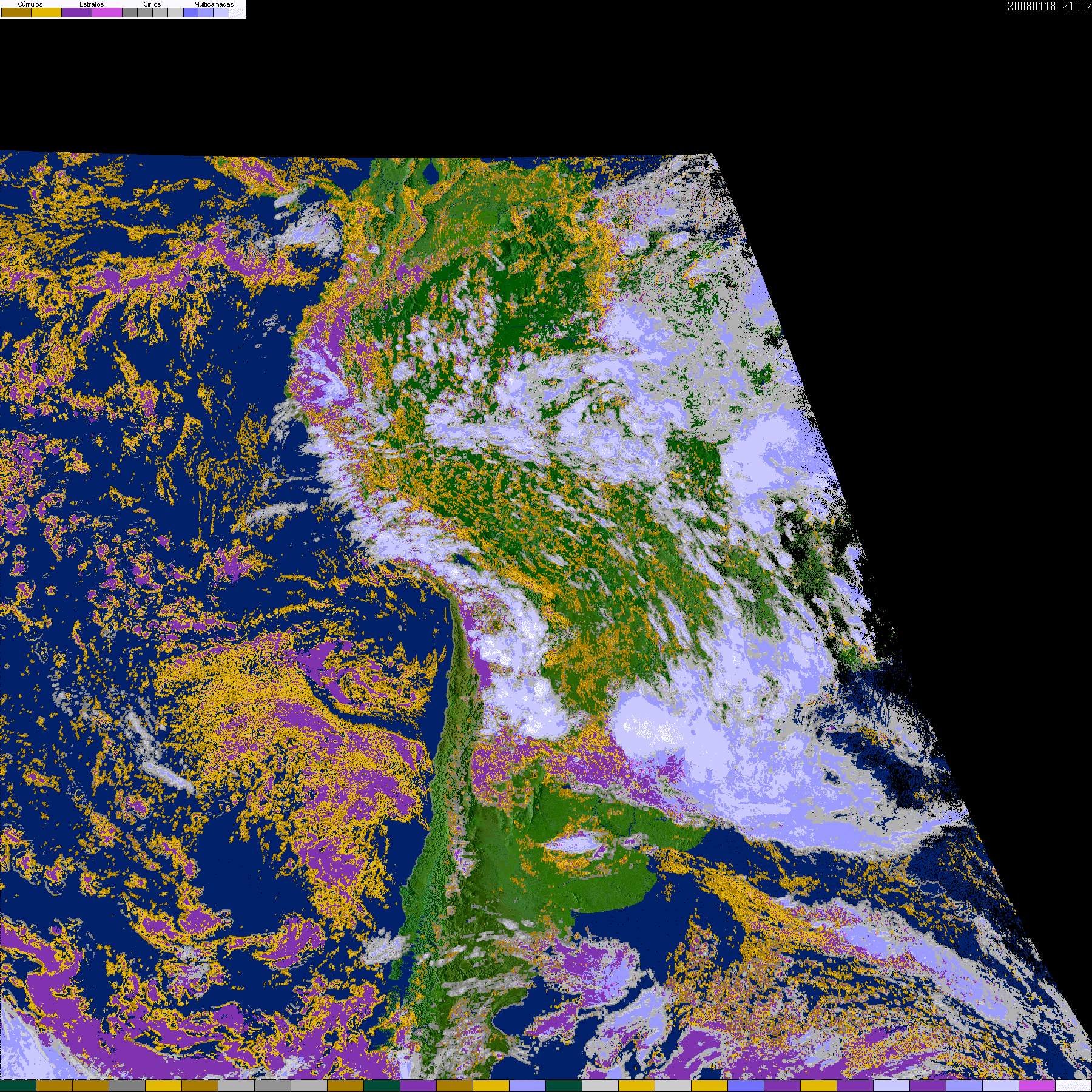Click the Multicamadas legend label
This screenshot has width=1092, height=1092.
pos(214,4)
